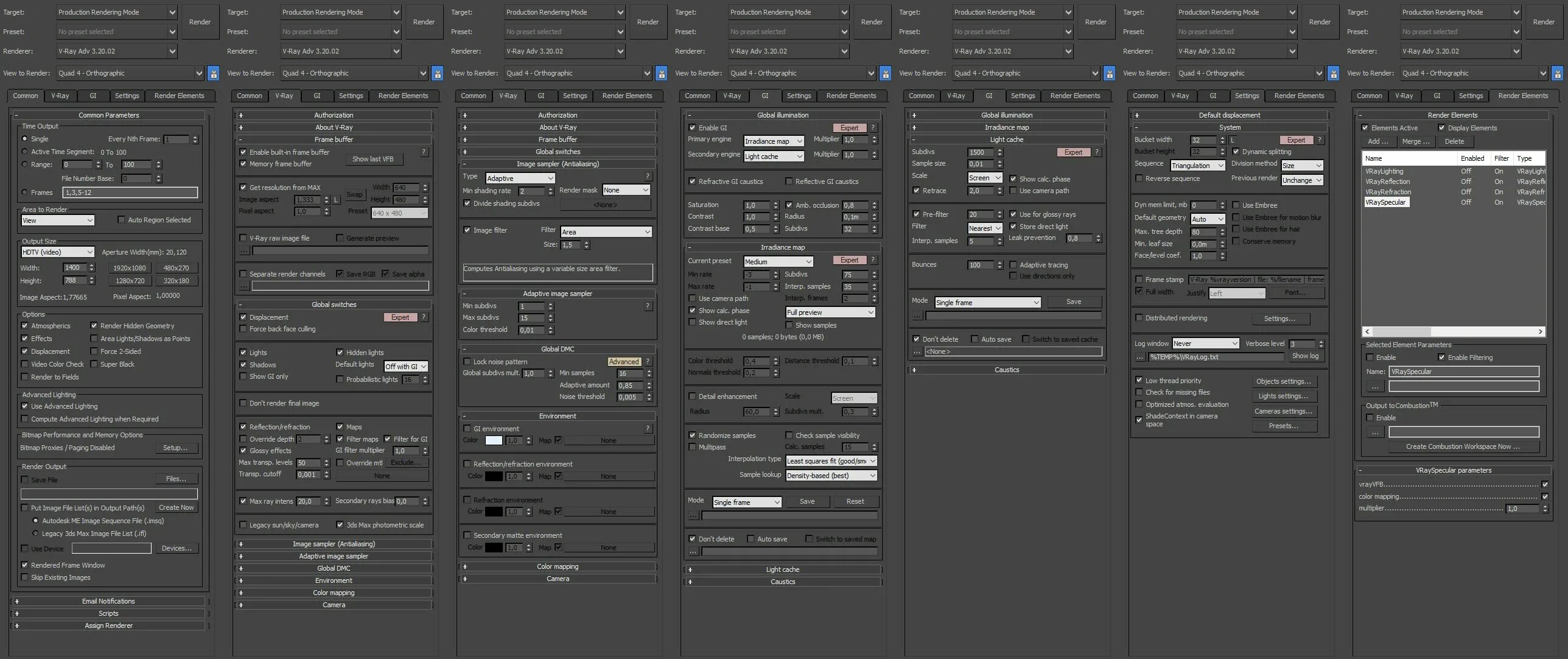
Task: Enable the Lock noise pattern checkbox
Action: [467, 362]
